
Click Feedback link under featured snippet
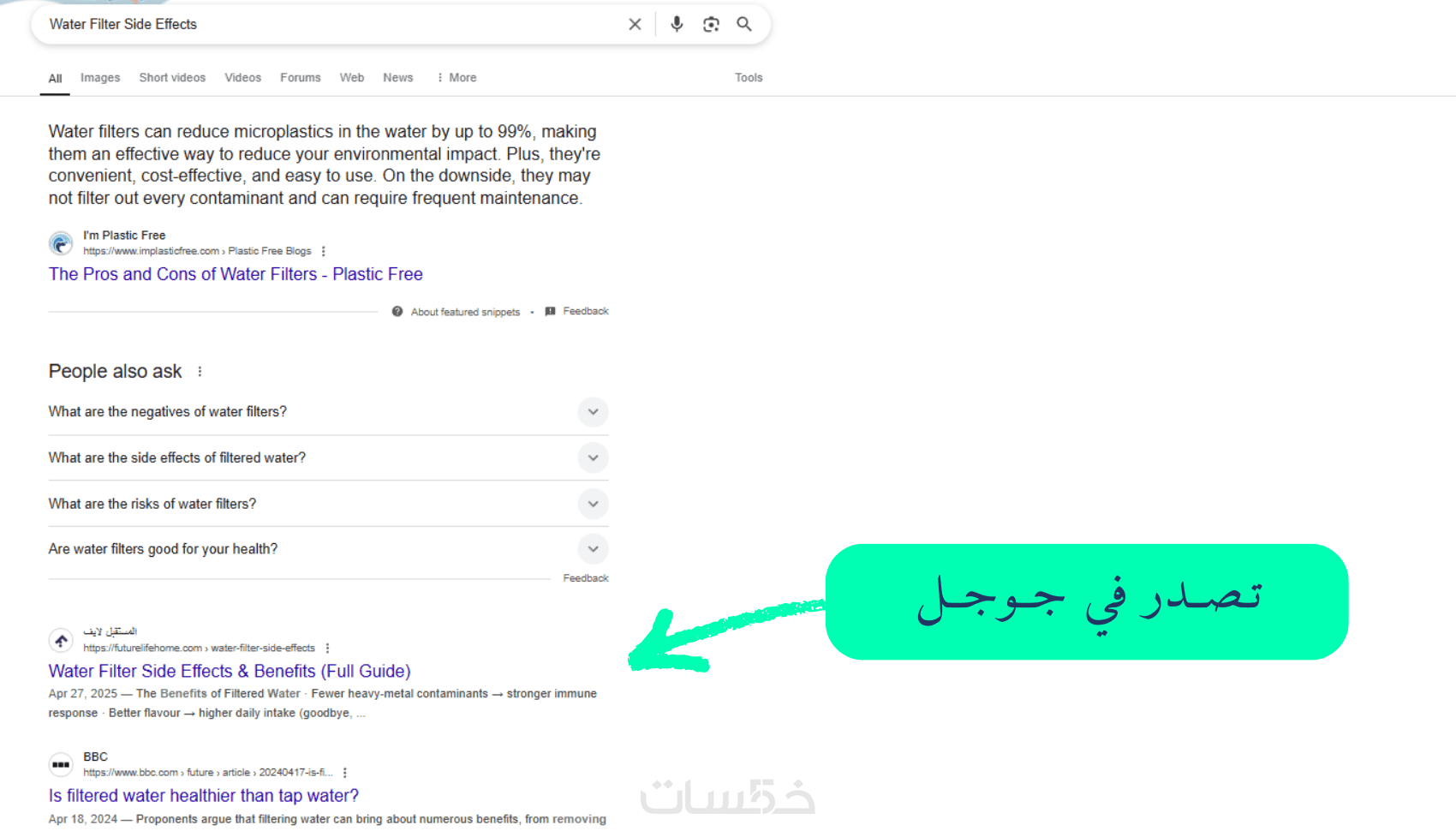(x=586, y=311)
